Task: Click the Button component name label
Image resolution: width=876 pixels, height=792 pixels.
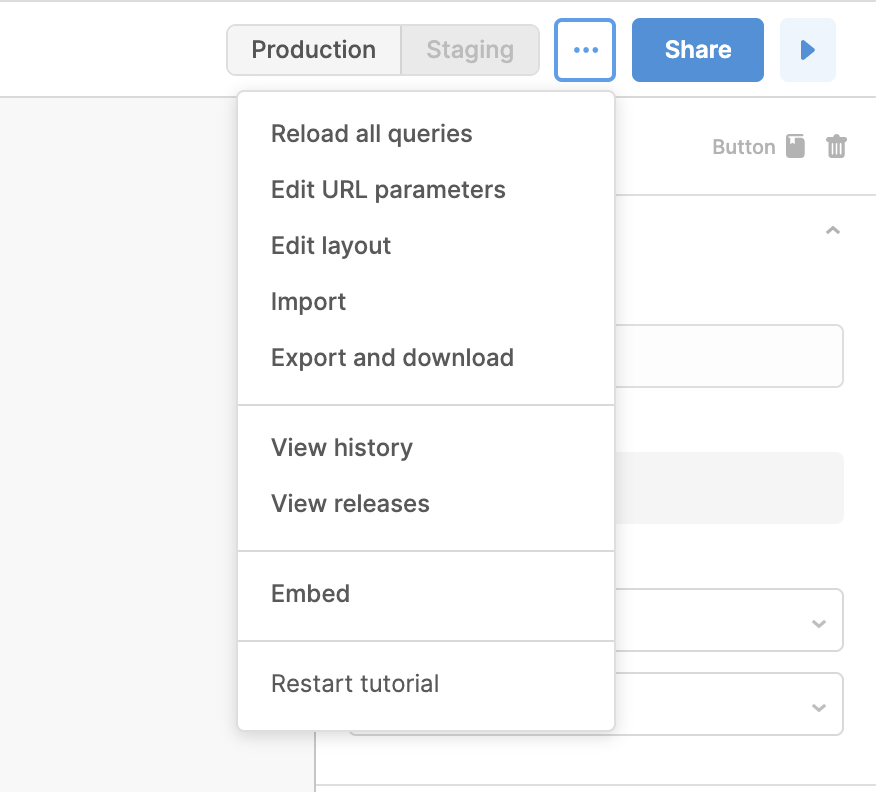Action: [x=744, y=147]
